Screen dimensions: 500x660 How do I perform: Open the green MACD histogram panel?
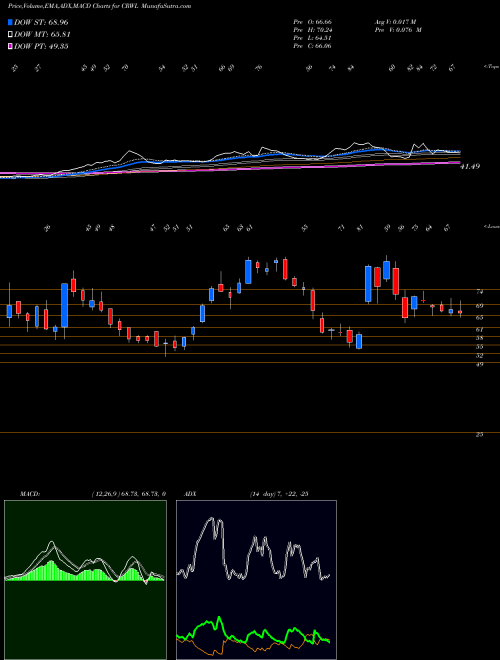[85, 580]
